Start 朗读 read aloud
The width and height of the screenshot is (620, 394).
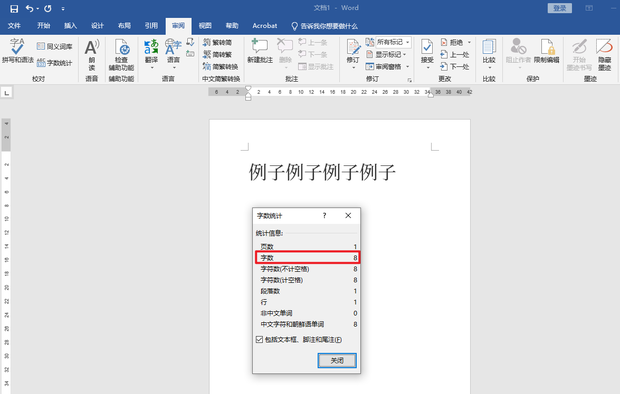point(92,55)
